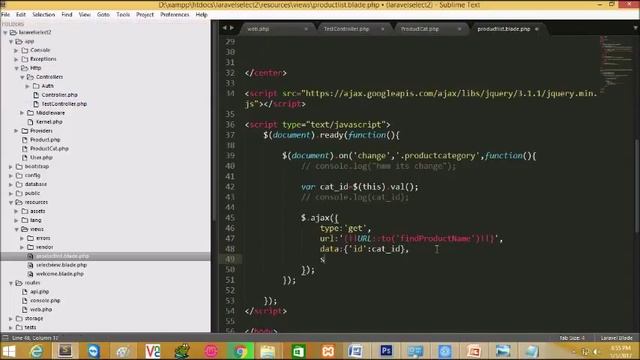The height and width of the screenshot is (360, 640).
Task: Open console.php in sidebar
Action: pyautogui.click(x=45, y=301)
